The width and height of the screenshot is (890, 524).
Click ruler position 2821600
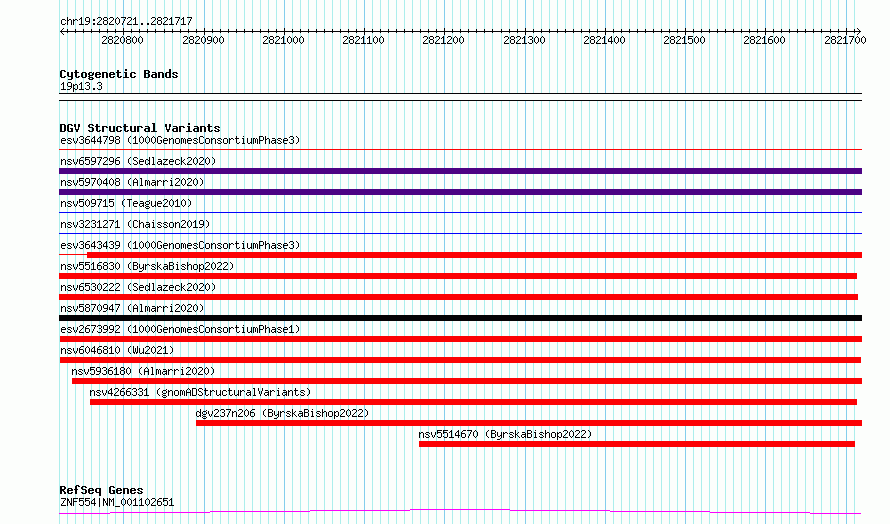(x=765, y=40)
